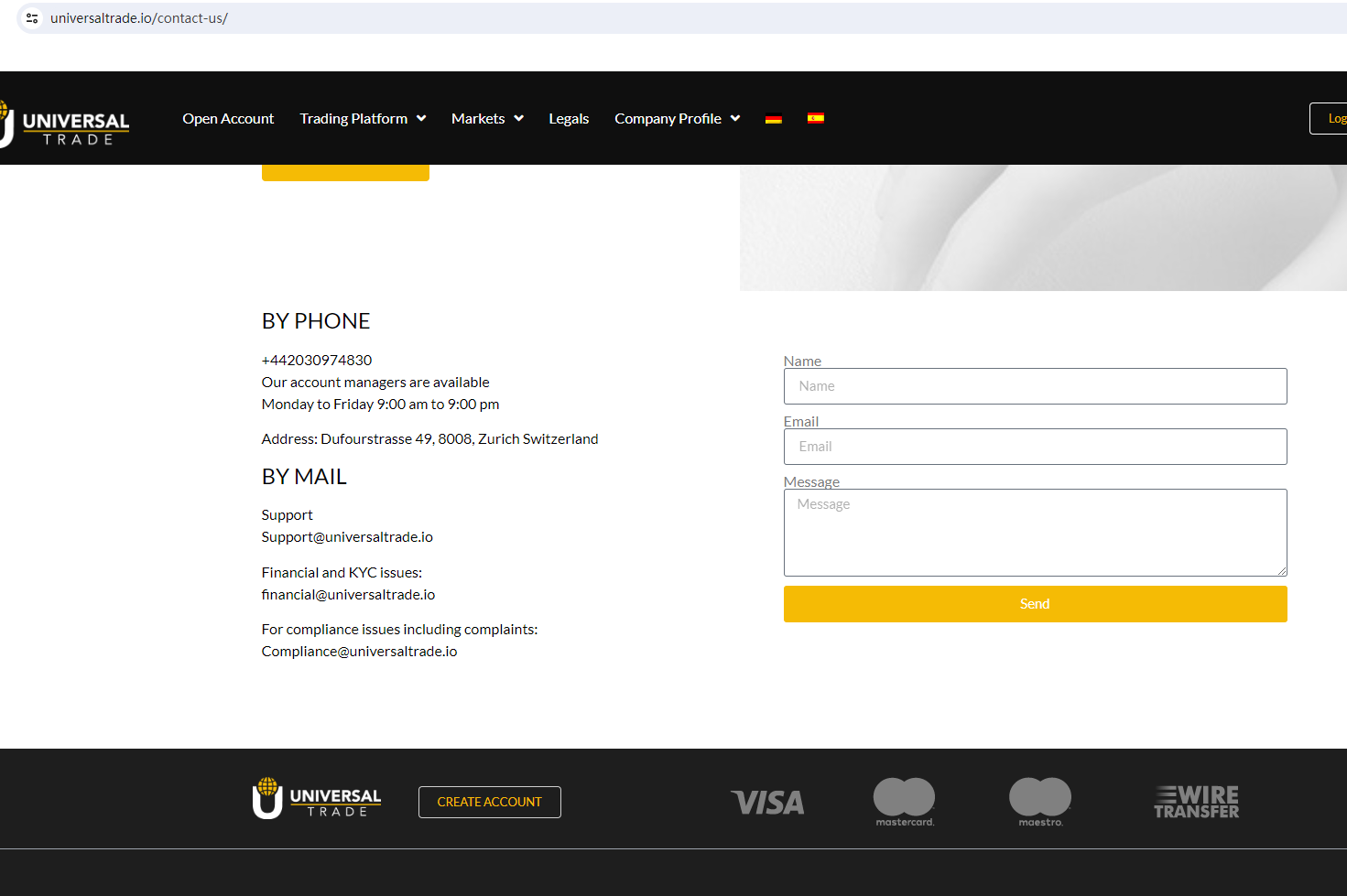Screen dimensions: 1347x896
Task: Click the Support@universaltrade.io email
Action: (x=347, y=537)
